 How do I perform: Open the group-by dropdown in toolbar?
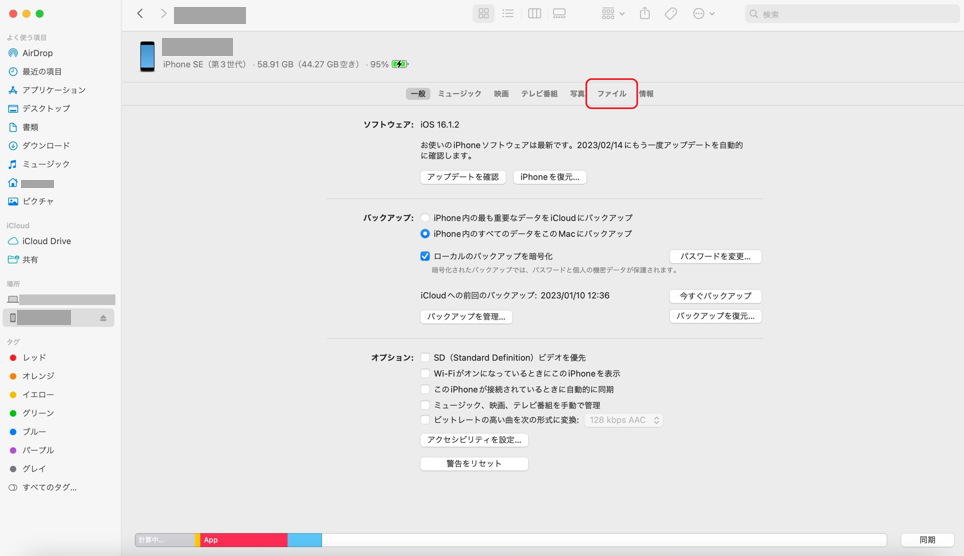click(x=613, y=14)
